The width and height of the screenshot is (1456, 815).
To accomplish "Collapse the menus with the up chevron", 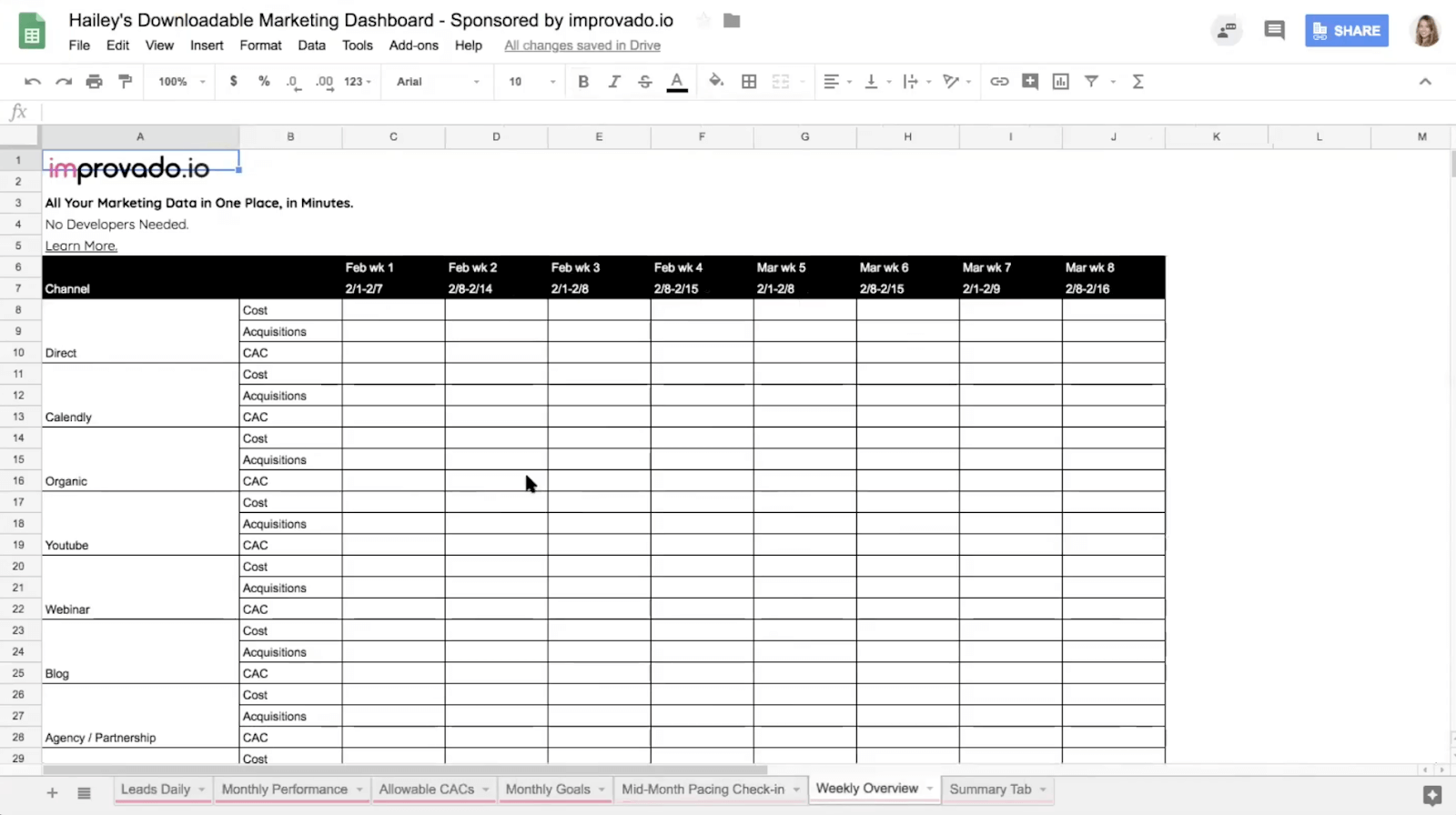I will (x=1425, y=82).
